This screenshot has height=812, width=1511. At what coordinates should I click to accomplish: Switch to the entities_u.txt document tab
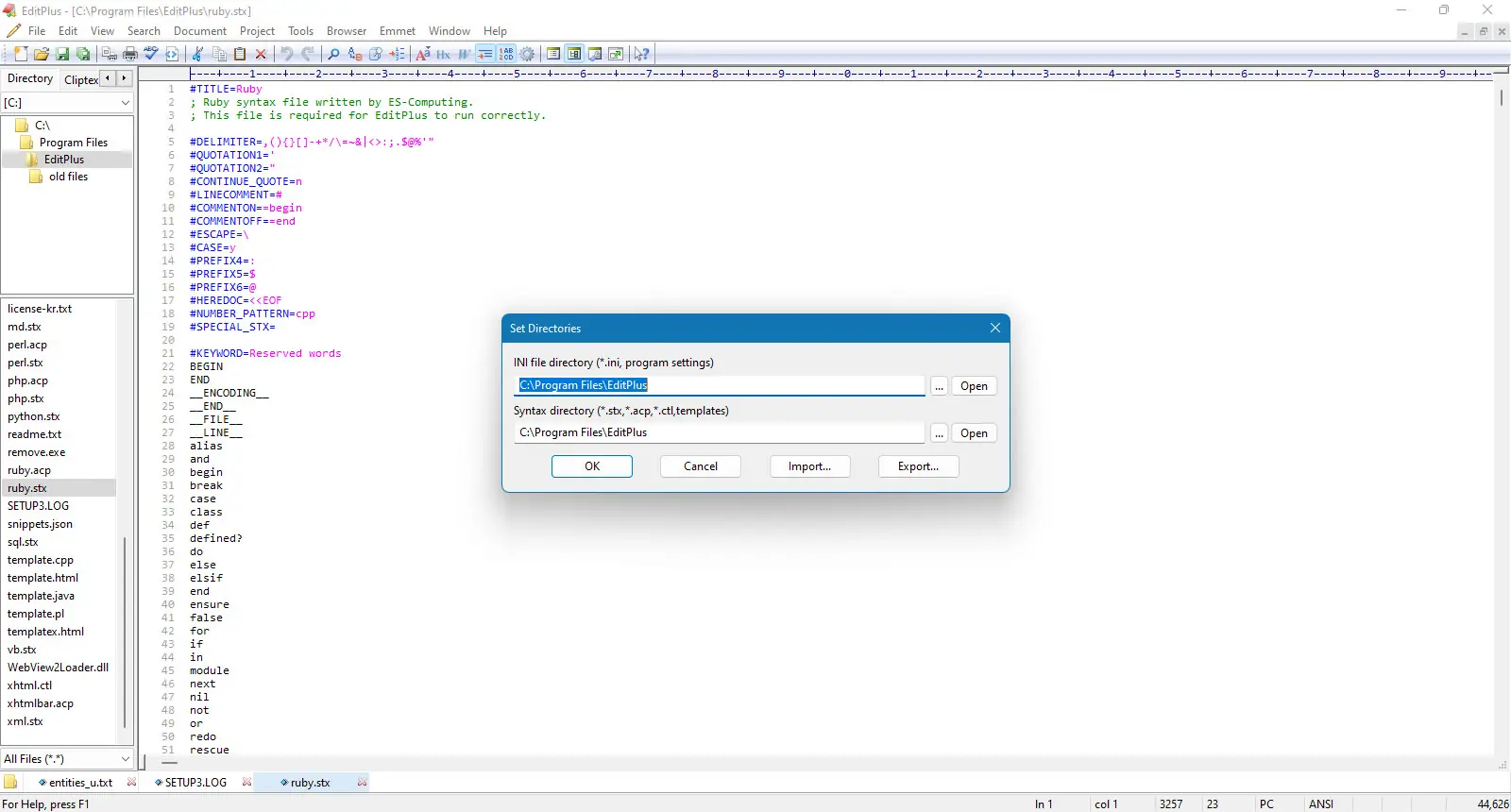(x=80, y=782)
